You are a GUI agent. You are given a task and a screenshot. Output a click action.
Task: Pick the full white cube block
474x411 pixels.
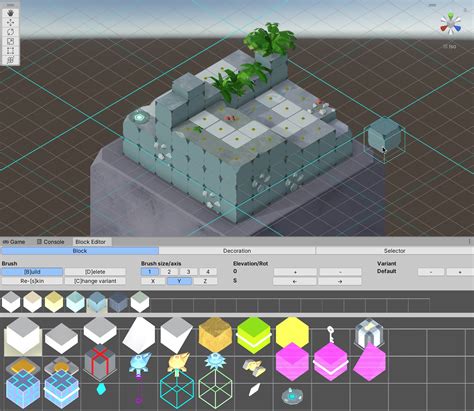coord(22,335)
